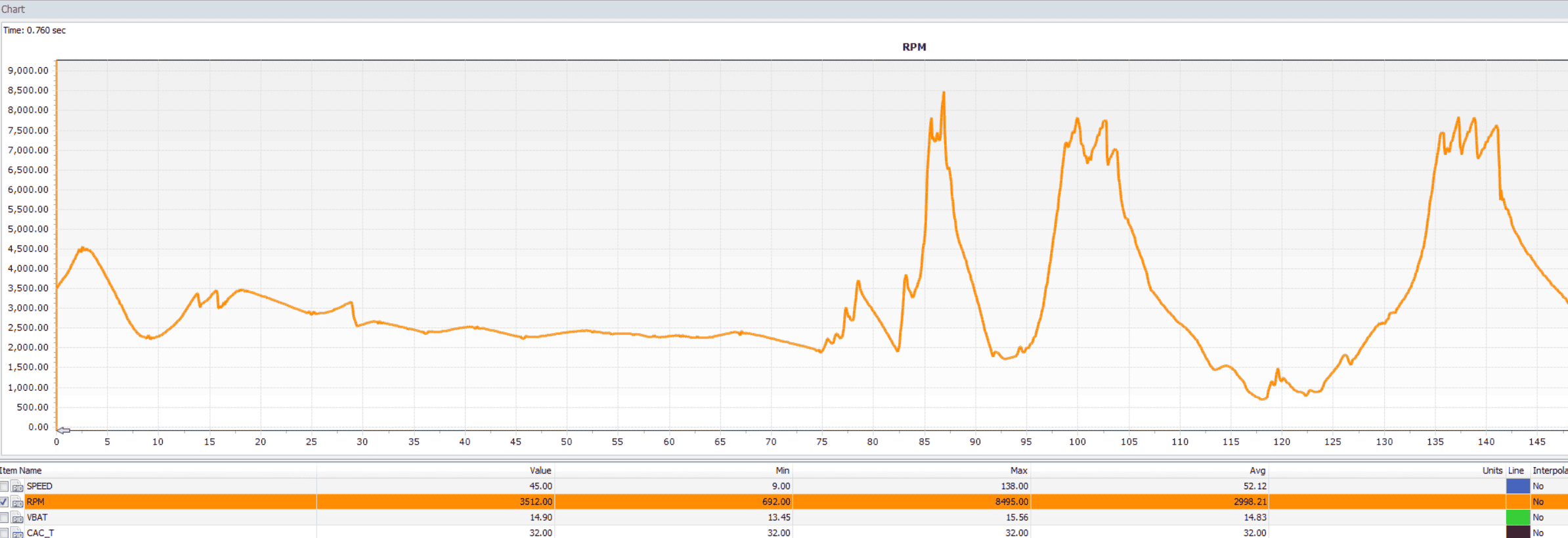Screen dimensions: 1568x538
Task: Click the PID icon next to VBAT
Action: coord(18,518)
